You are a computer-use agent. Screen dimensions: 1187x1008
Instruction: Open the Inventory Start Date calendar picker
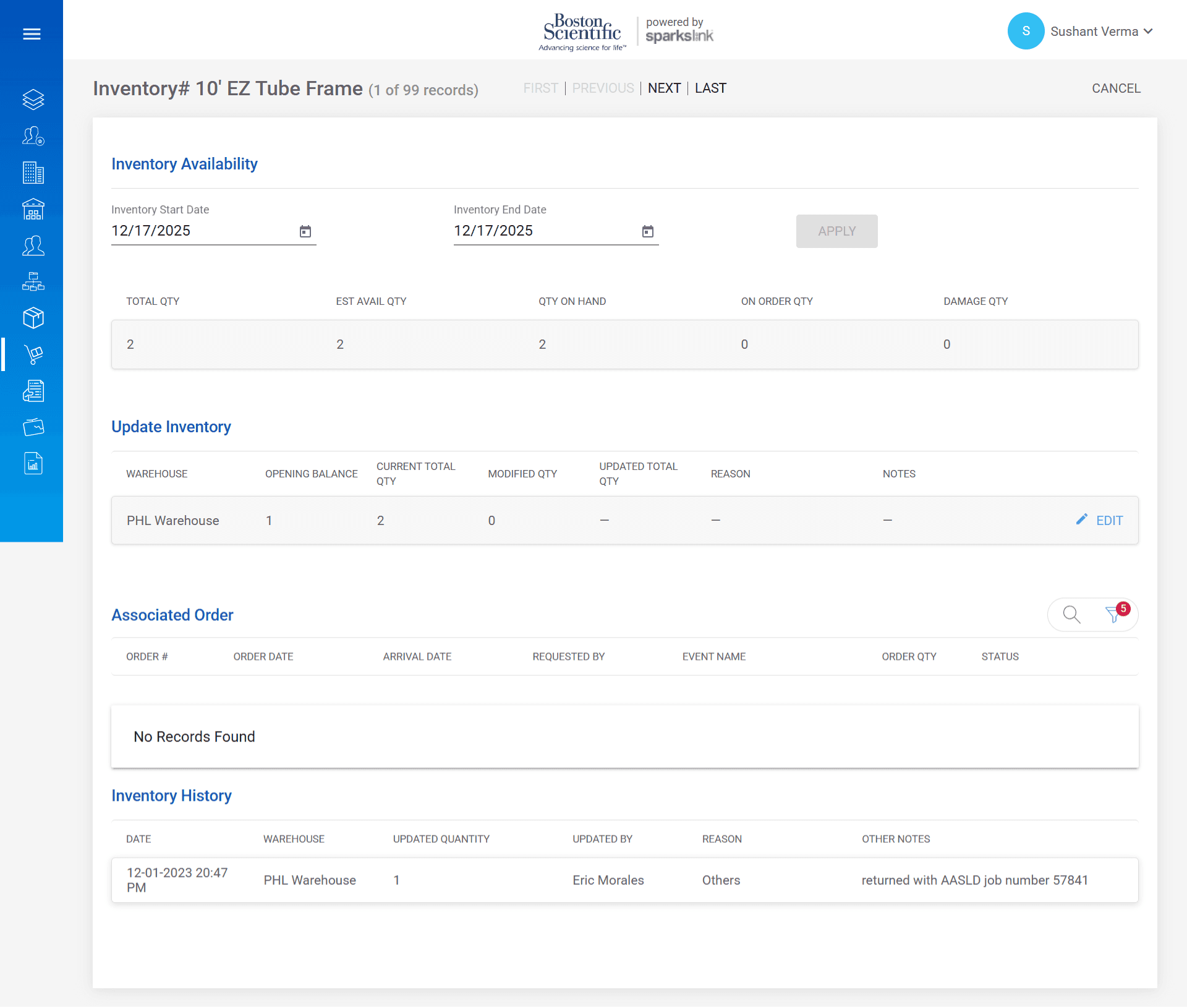(305, 231)
